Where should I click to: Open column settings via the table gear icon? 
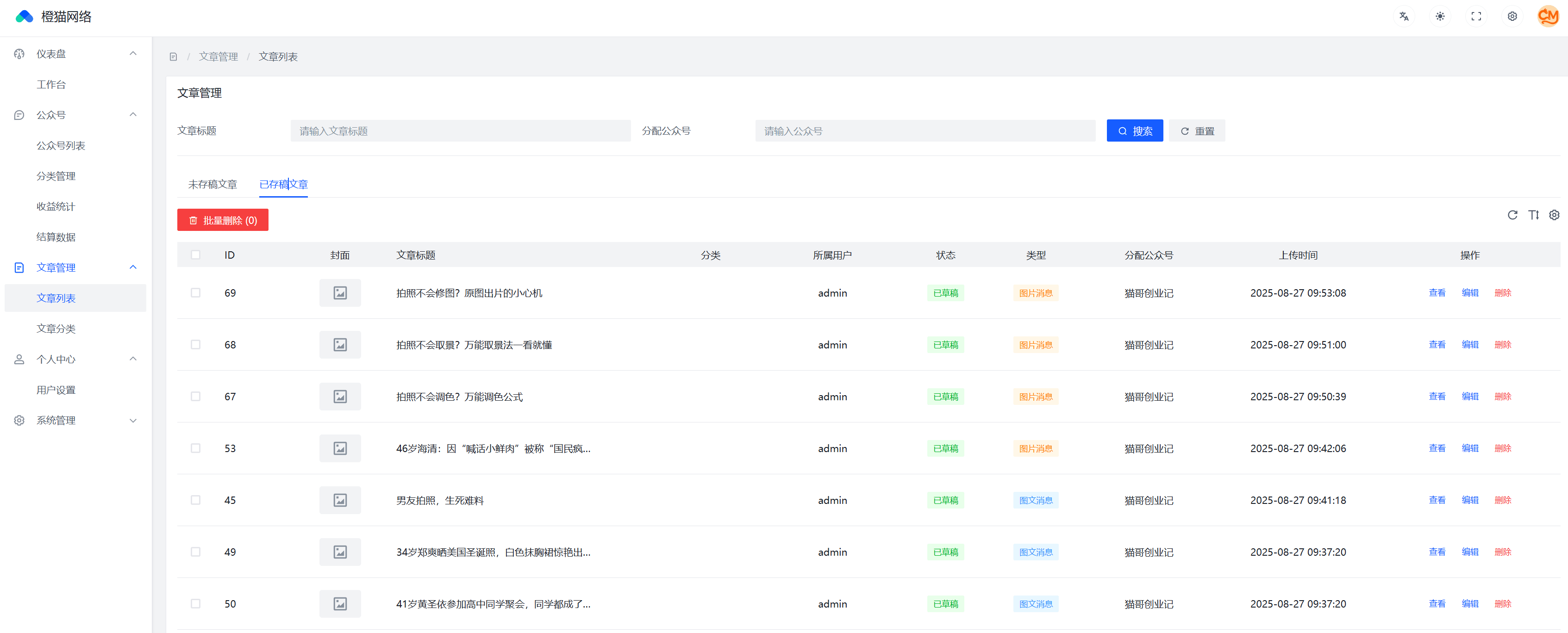[x=1555, y=215]
